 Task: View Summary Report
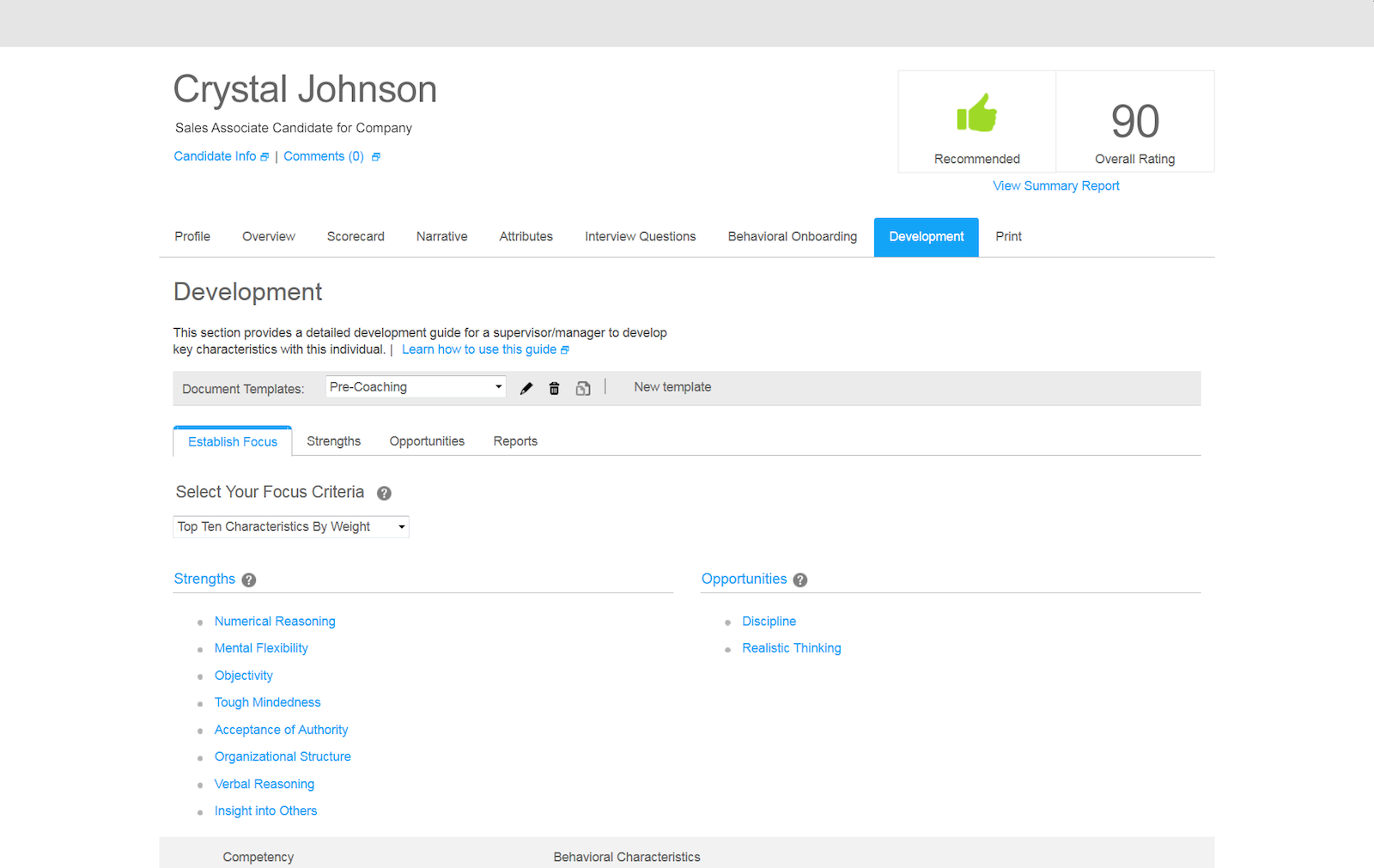tap(1055, 185)
